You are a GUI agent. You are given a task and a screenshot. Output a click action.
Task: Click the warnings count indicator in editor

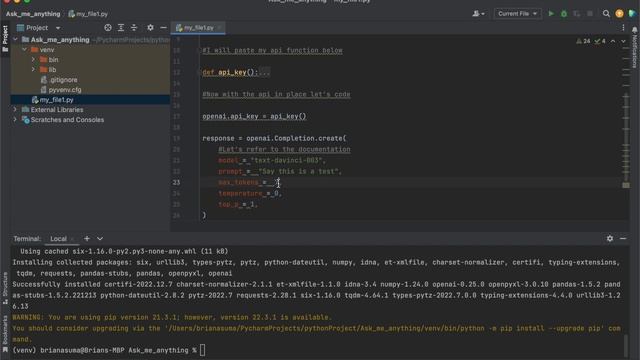coord(583,41)
